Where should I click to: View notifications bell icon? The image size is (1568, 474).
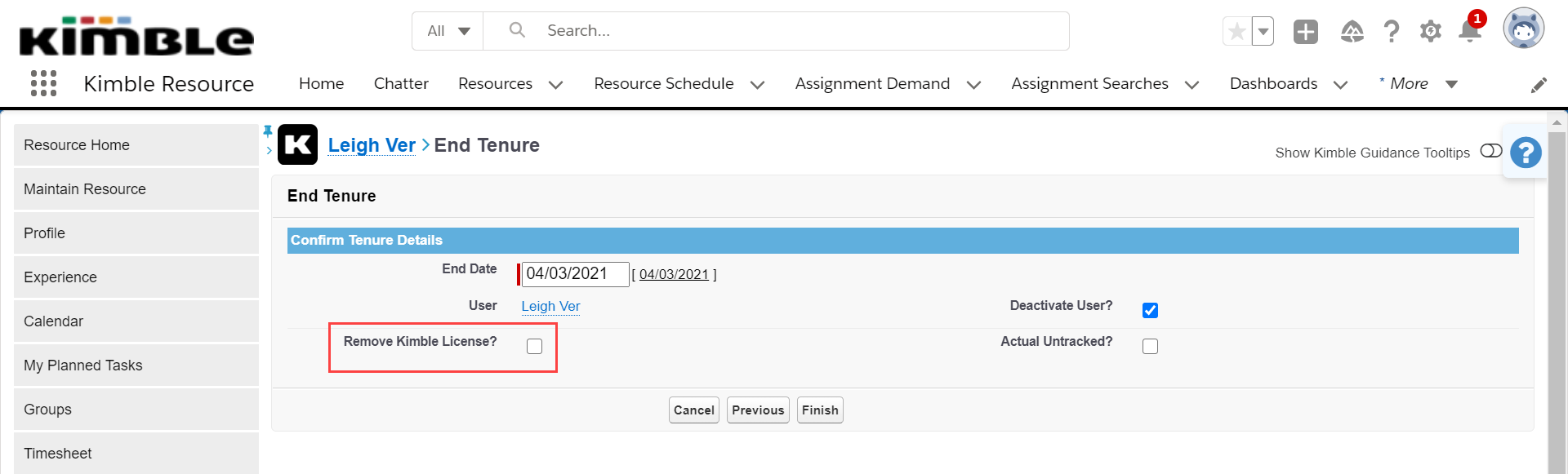tap(1470, 31)
